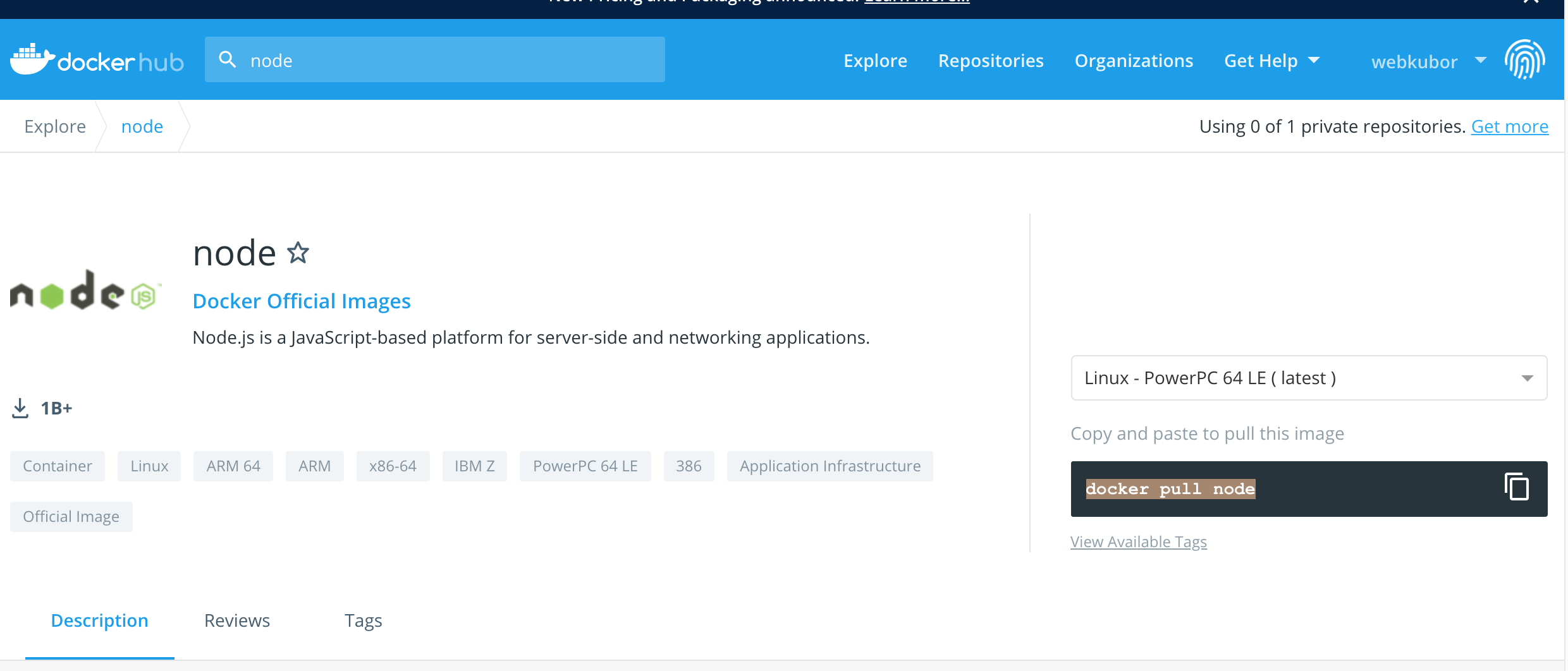Switch to the Tags tab
1568x671 pixels.
[363, 620]
